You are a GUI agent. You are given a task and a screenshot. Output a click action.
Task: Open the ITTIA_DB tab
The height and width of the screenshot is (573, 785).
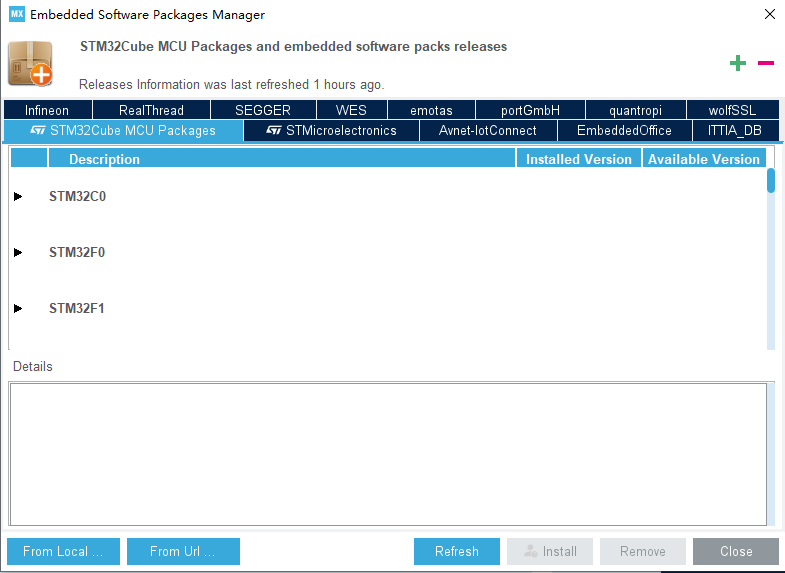(x=735, y=131)
